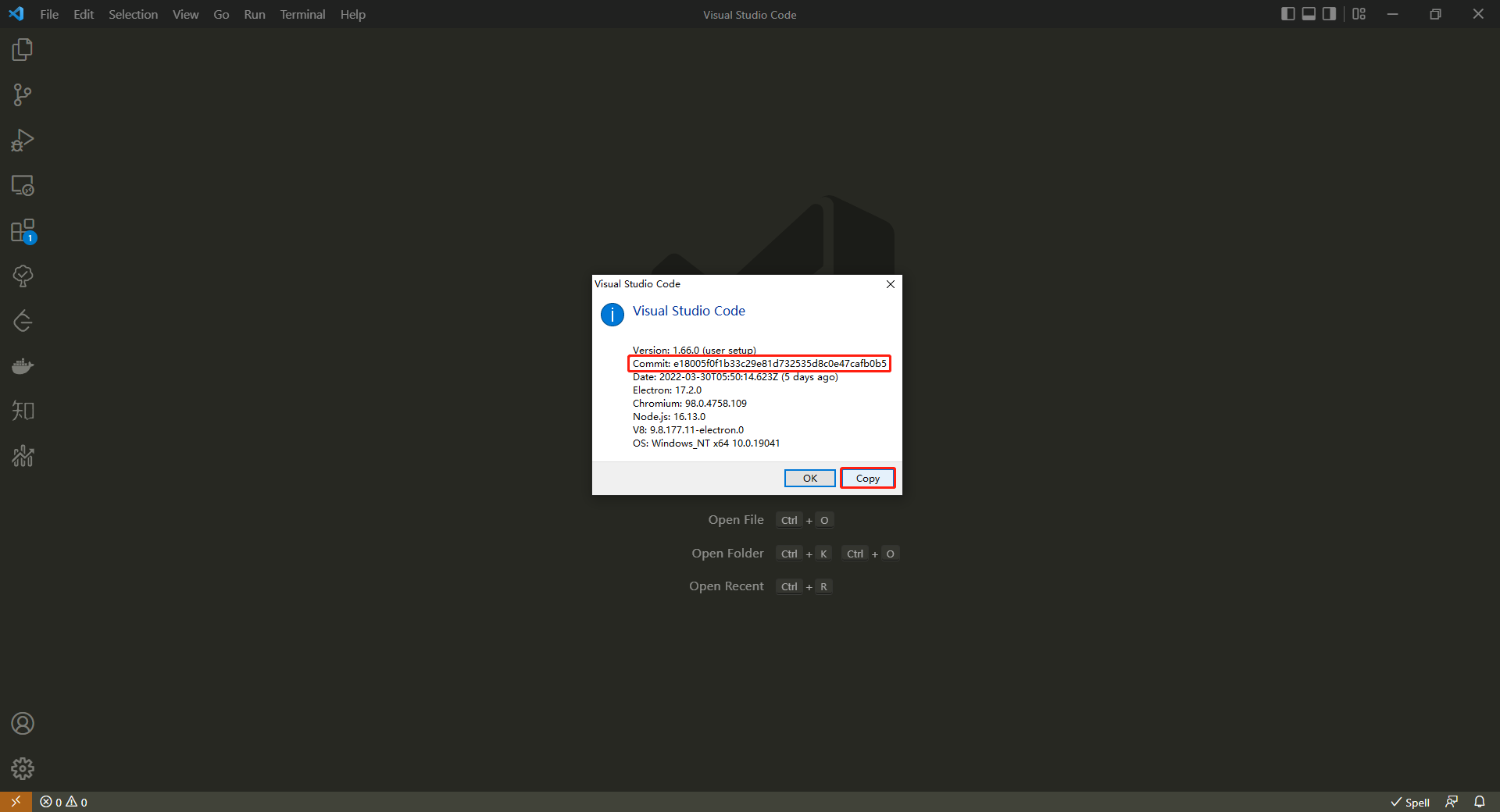Screen dimensions: 1500x812
Task: Open the Remote Explorer view
Action: [x=22, y=185]
